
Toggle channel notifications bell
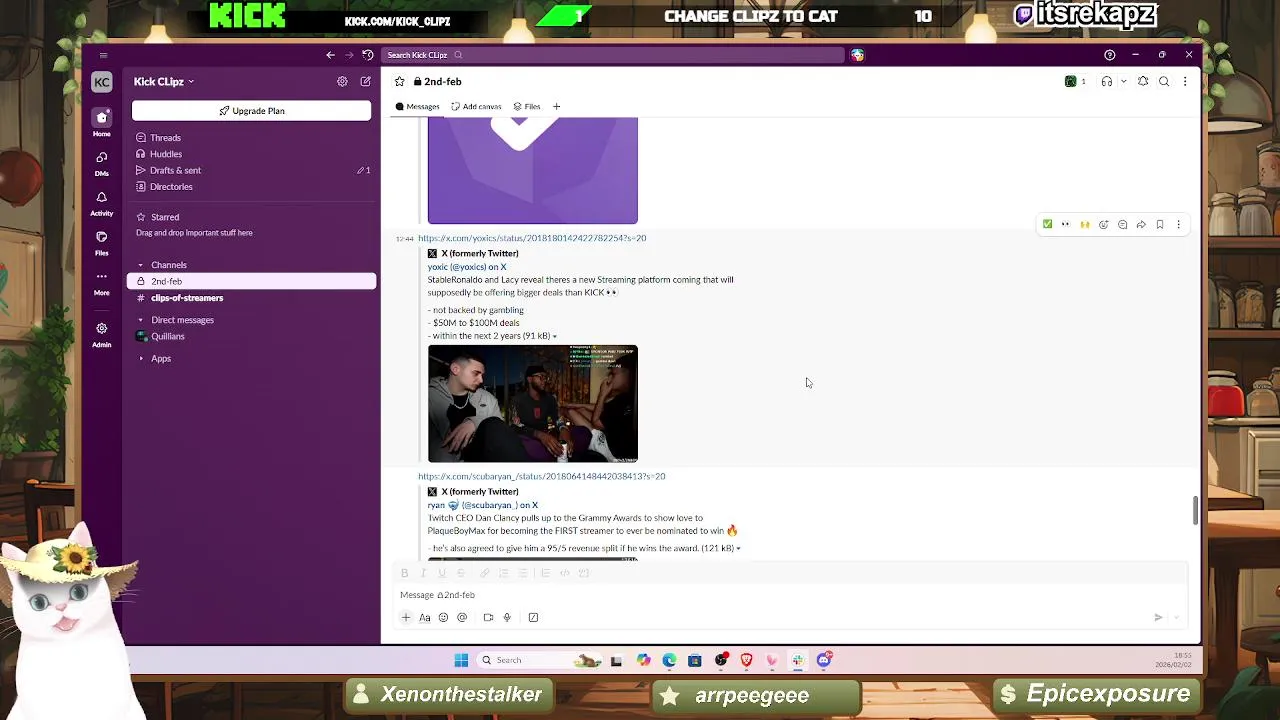1143,82
